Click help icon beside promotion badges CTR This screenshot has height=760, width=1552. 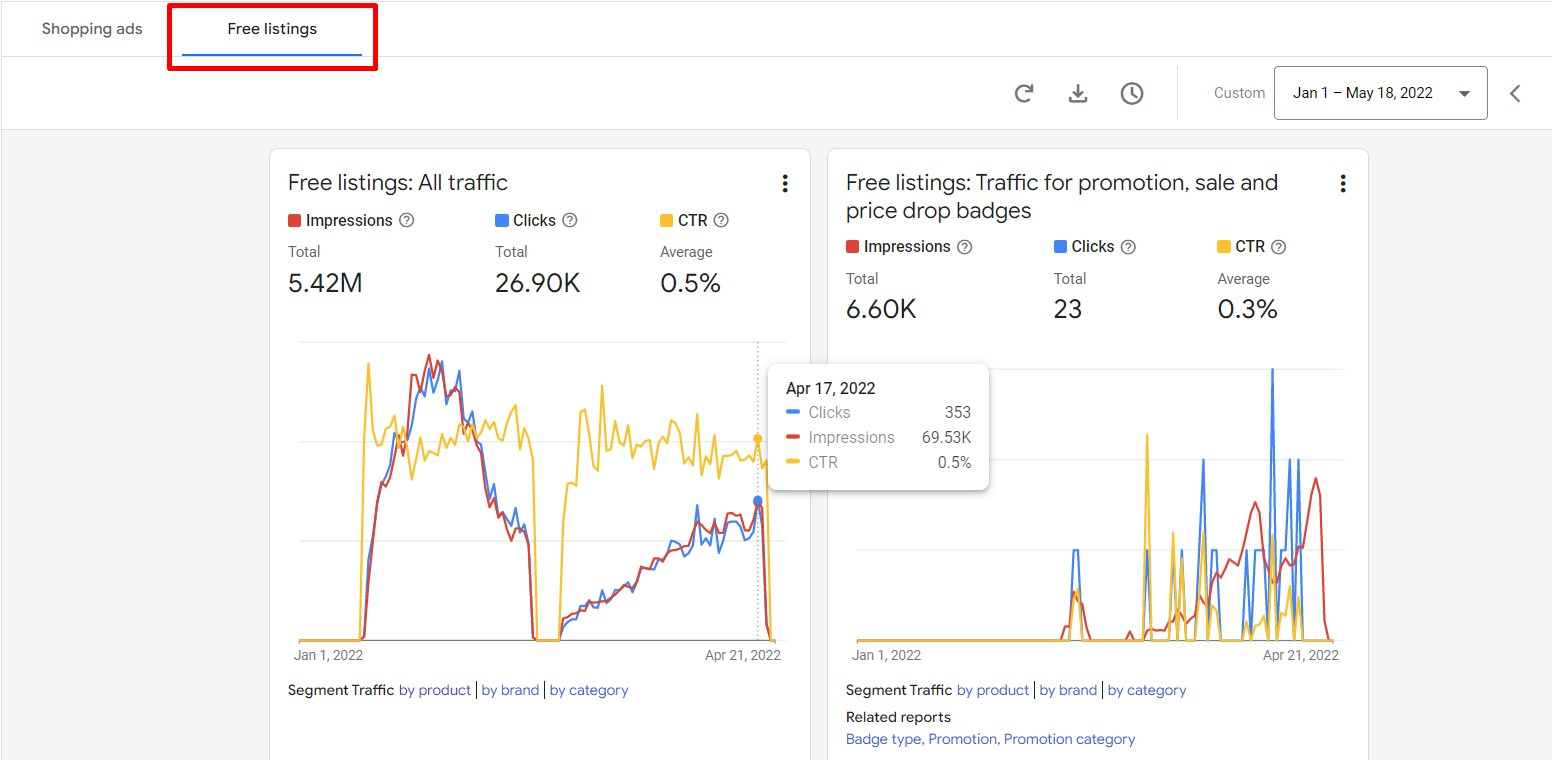1279,247
